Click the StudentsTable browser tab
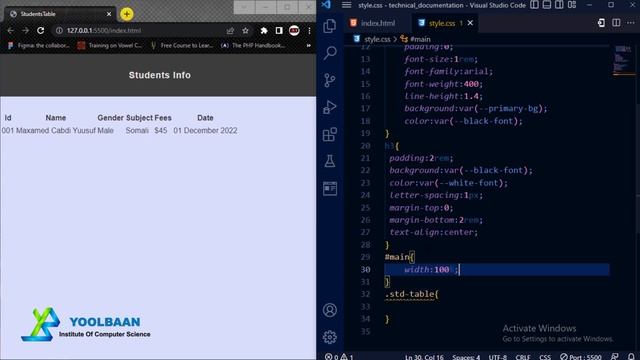 click(60, 14)
